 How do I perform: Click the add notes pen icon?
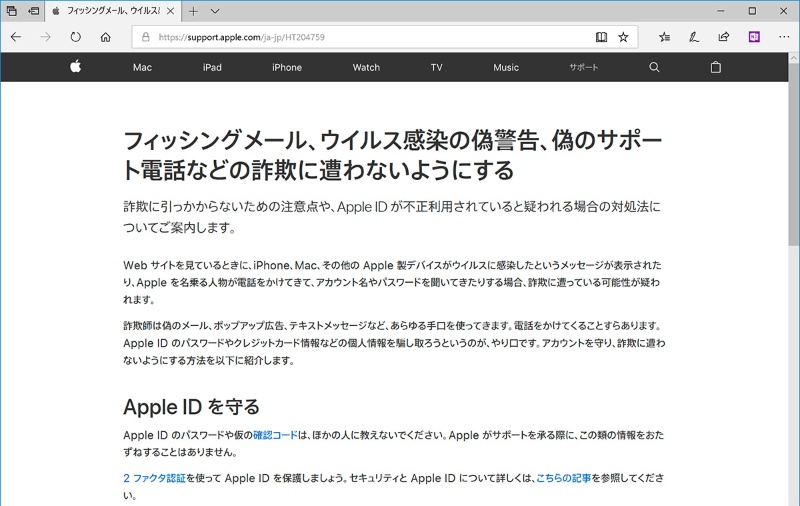(694, 37)
